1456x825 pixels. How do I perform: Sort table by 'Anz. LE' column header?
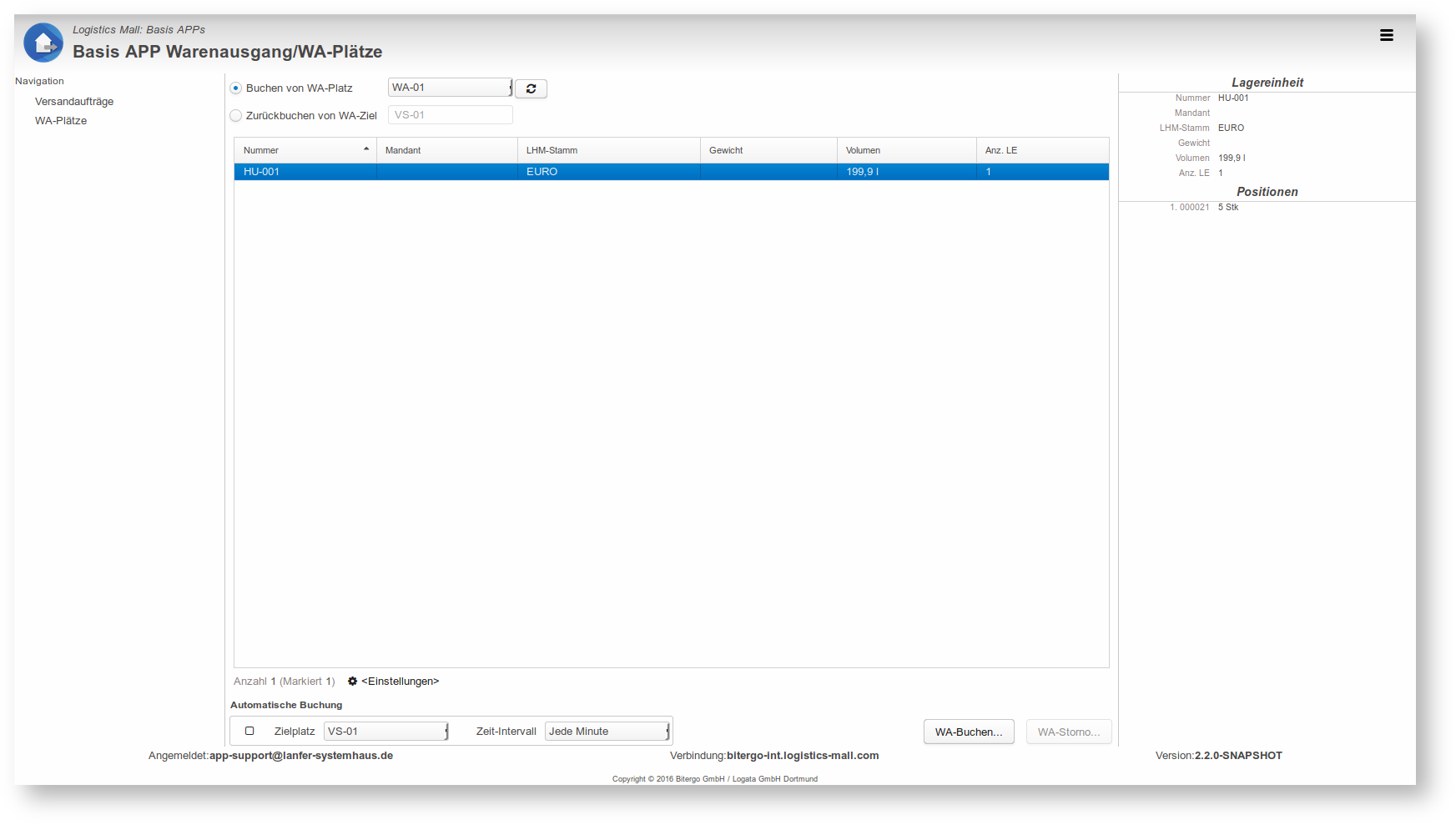click(1043, 150)
